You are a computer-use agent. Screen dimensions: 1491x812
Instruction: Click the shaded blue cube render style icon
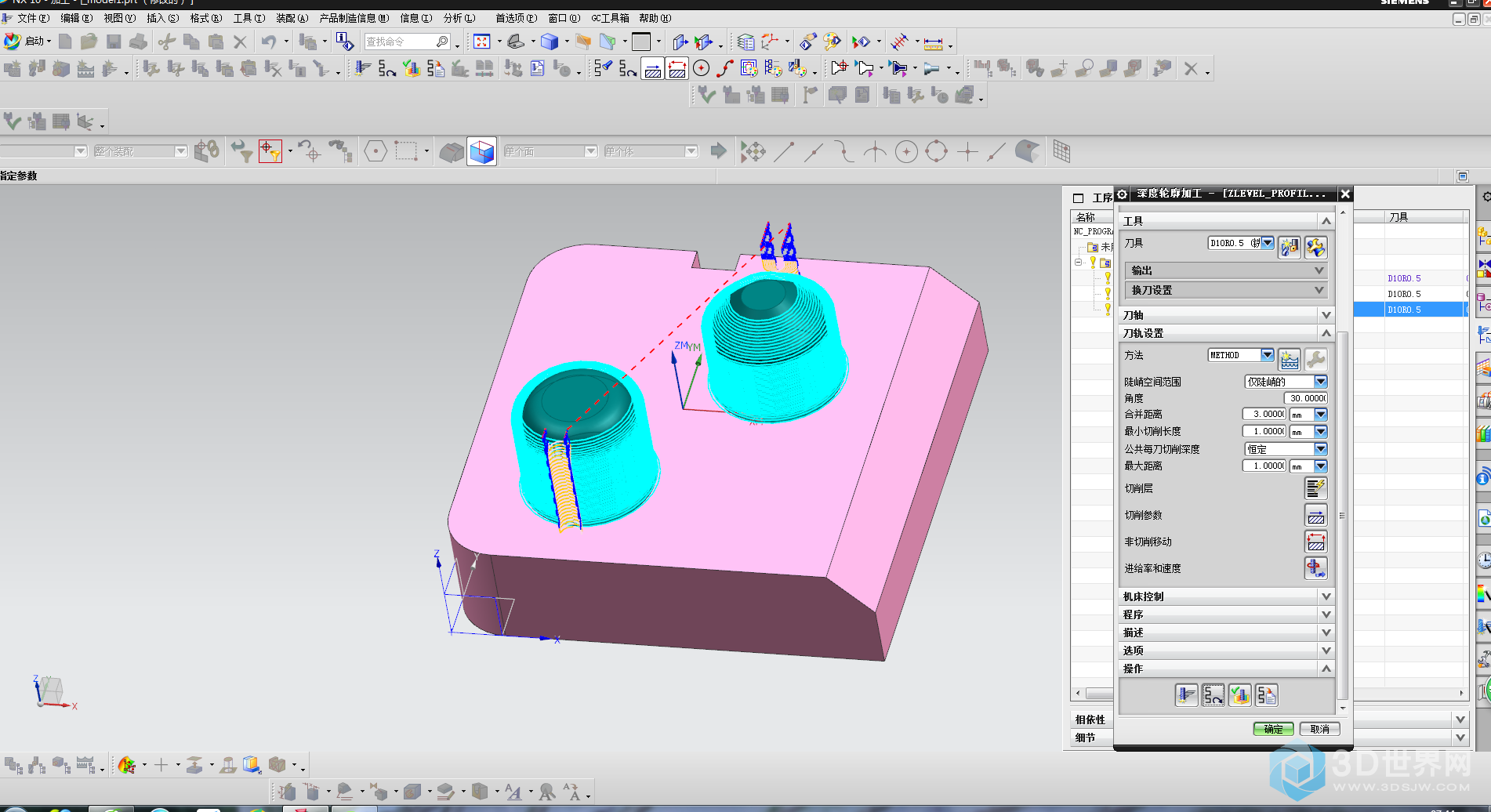(x=550, y=42)
